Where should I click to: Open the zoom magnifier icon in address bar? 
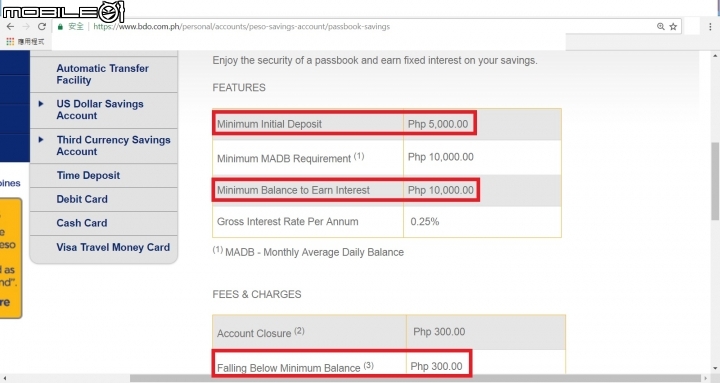coord(661,27)
